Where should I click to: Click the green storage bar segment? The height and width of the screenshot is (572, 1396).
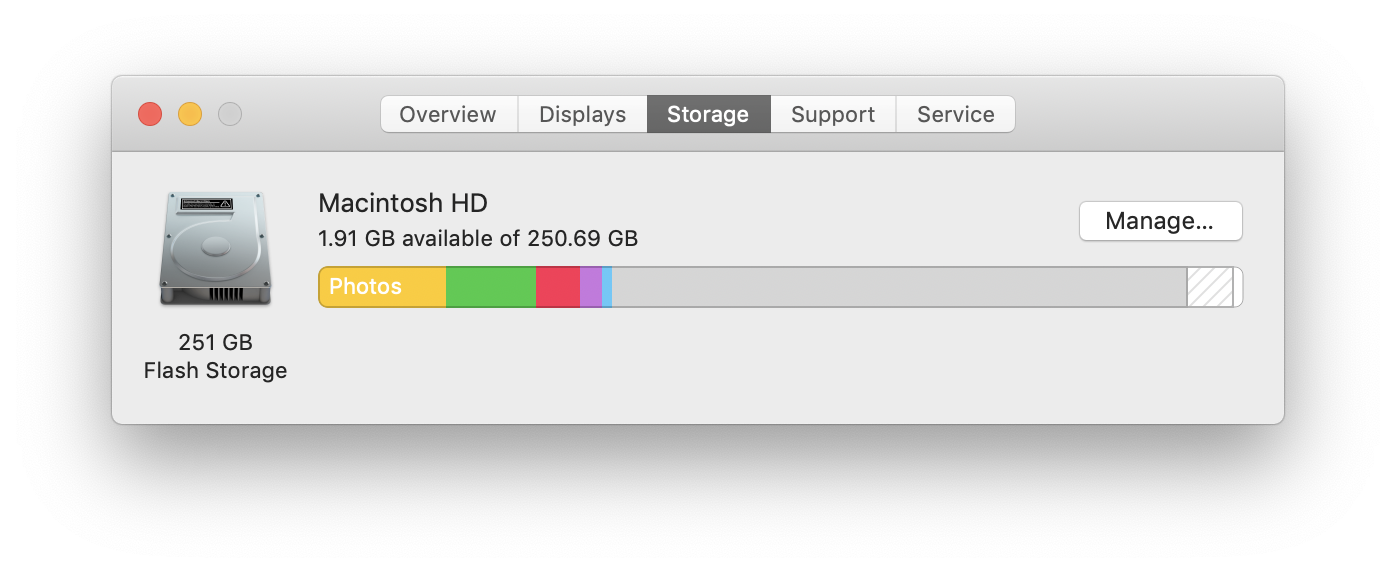click(x=491, y=287)
